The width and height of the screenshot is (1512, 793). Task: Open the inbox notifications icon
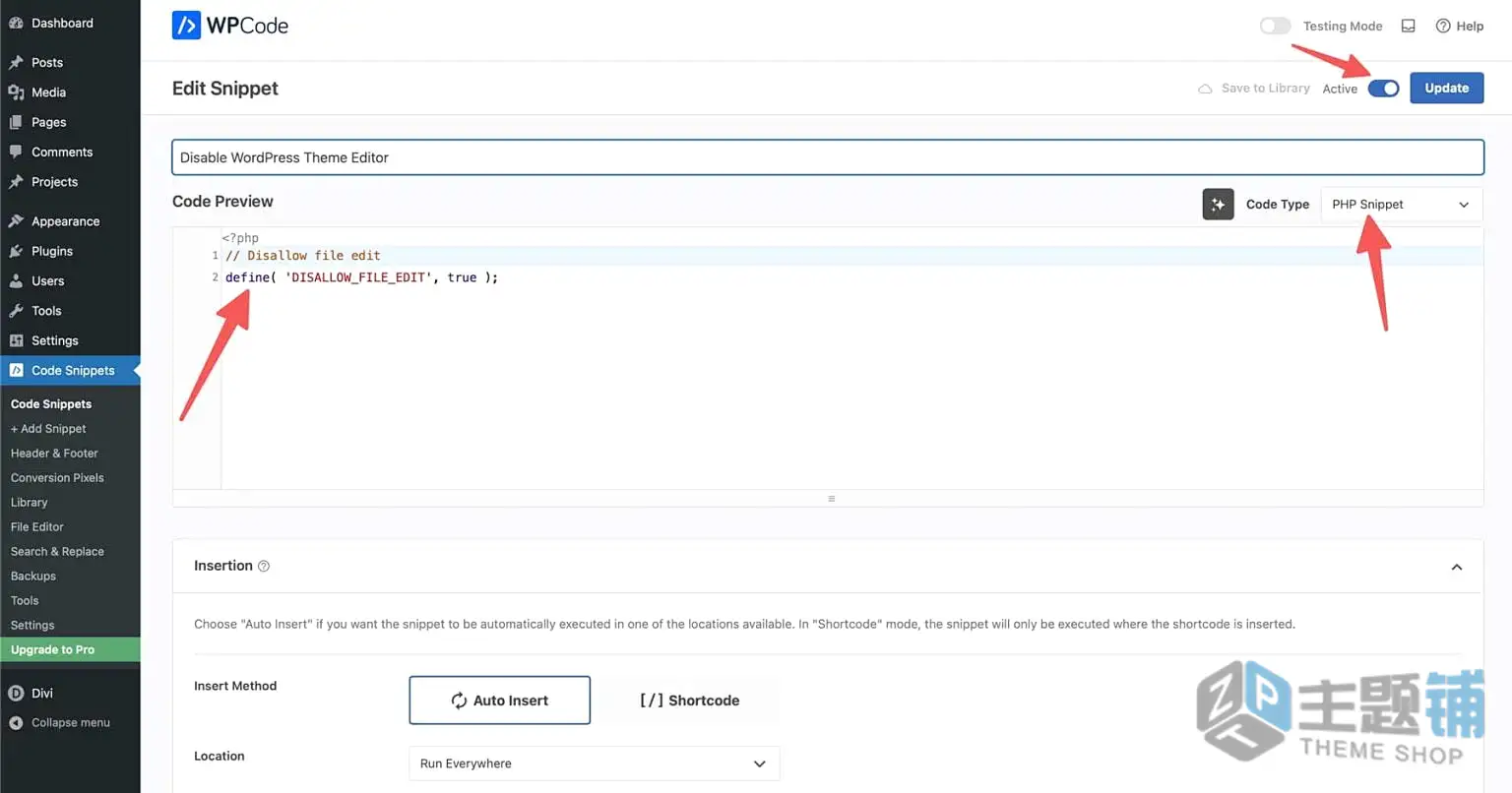pyautogui.click(x=1409, y=26)
